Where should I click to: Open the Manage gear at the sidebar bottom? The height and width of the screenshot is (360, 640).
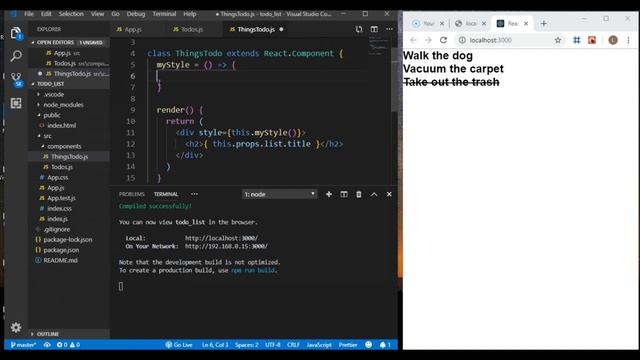pos(16,327)
